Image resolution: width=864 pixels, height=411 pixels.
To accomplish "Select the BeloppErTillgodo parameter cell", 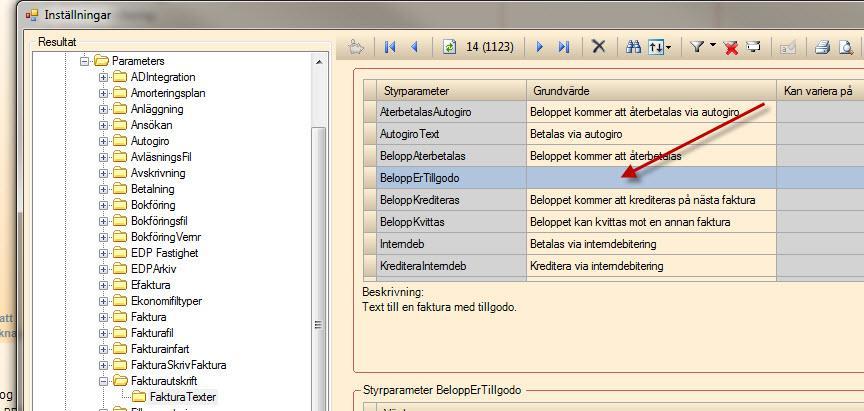I will click(x=451, y=178).
